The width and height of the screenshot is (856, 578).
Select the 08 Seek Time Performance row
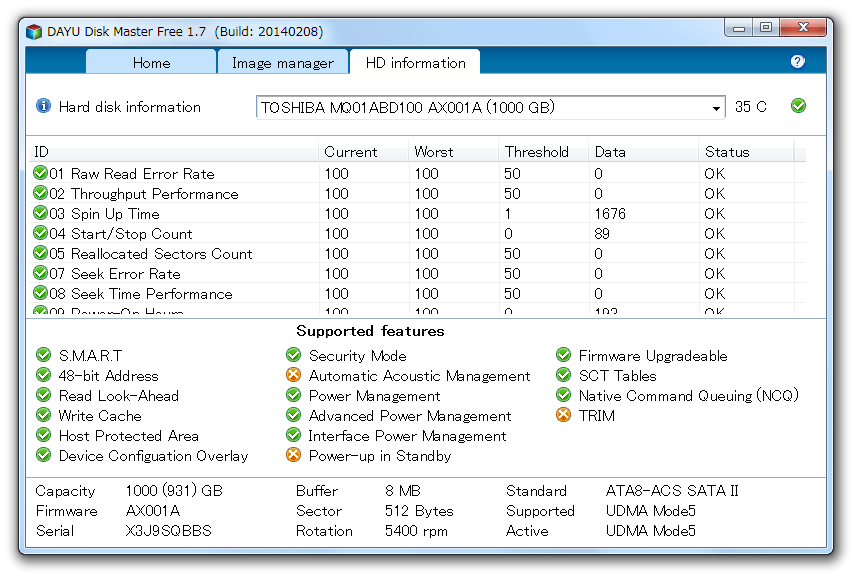[x=418, y=294]
